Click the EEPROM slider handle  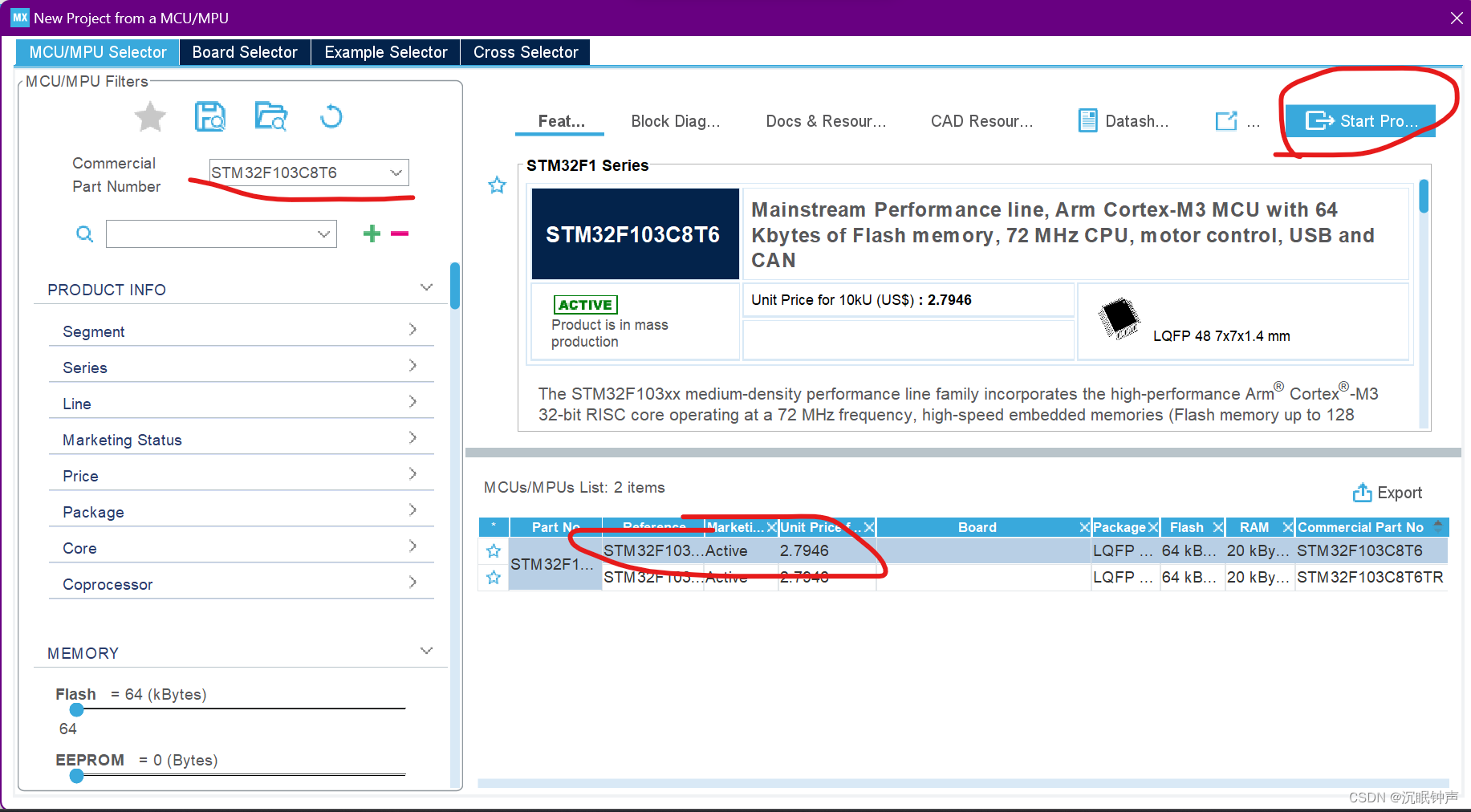pos(76,776)
